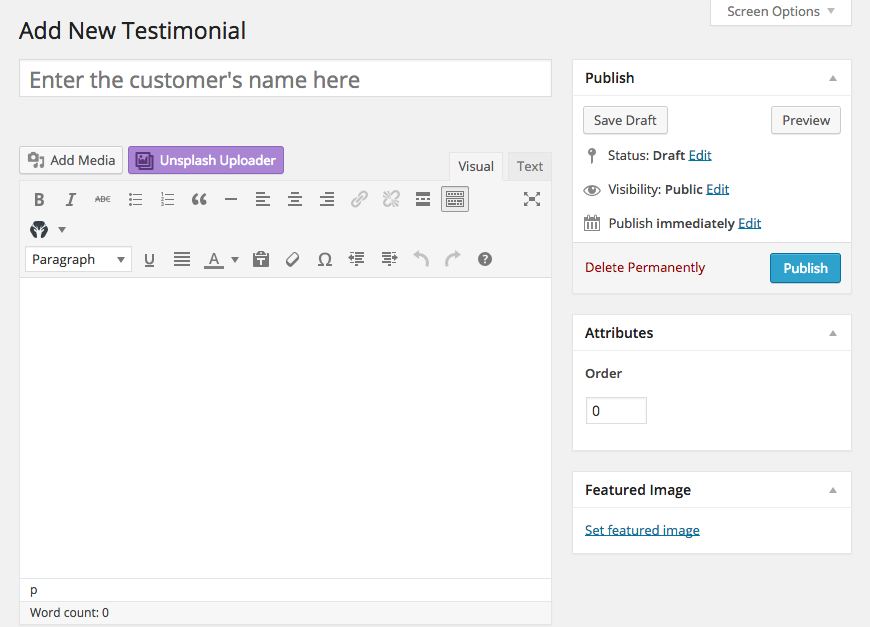Edit the publish date
Image resolution: width=870 pixels, height=627 pixels.
tap(749, 223)
